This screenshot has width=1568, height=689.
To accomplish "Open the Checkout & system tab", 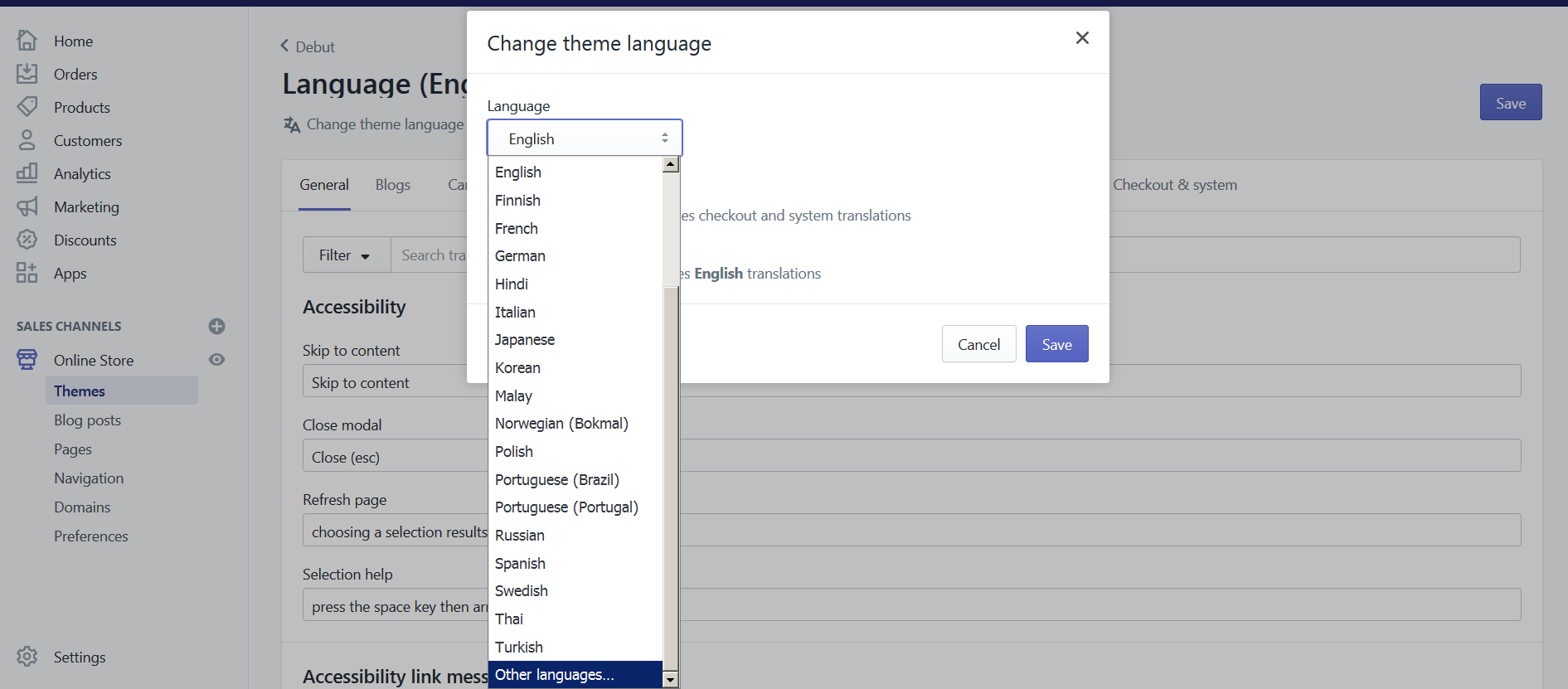I will 1174,185.
